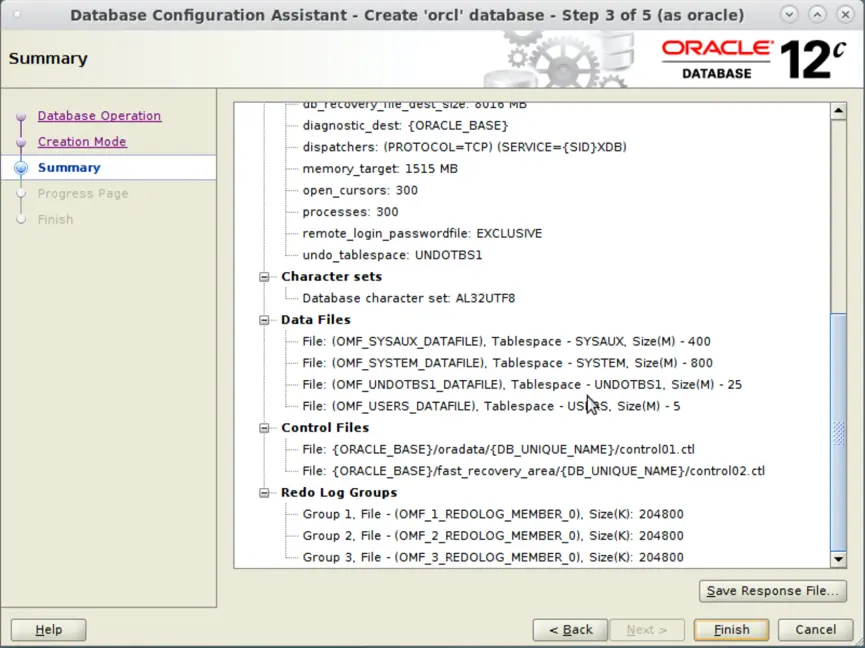
Task: Select the 'processes: 300' row
Action: point(350,212)
